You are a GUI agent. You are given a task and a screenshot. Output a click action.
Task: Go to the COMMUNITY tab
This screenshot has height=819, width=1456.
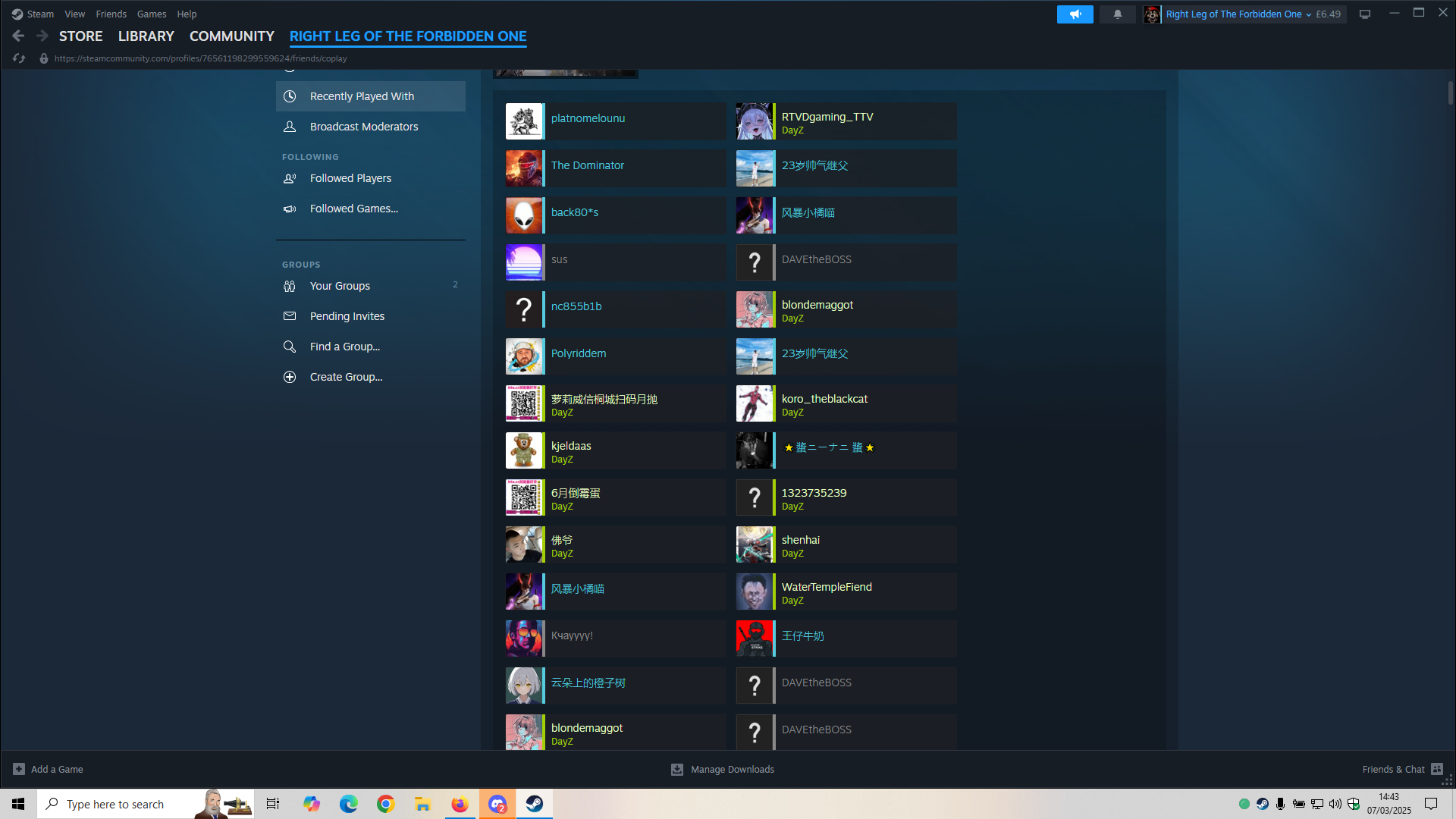(232, 36)
